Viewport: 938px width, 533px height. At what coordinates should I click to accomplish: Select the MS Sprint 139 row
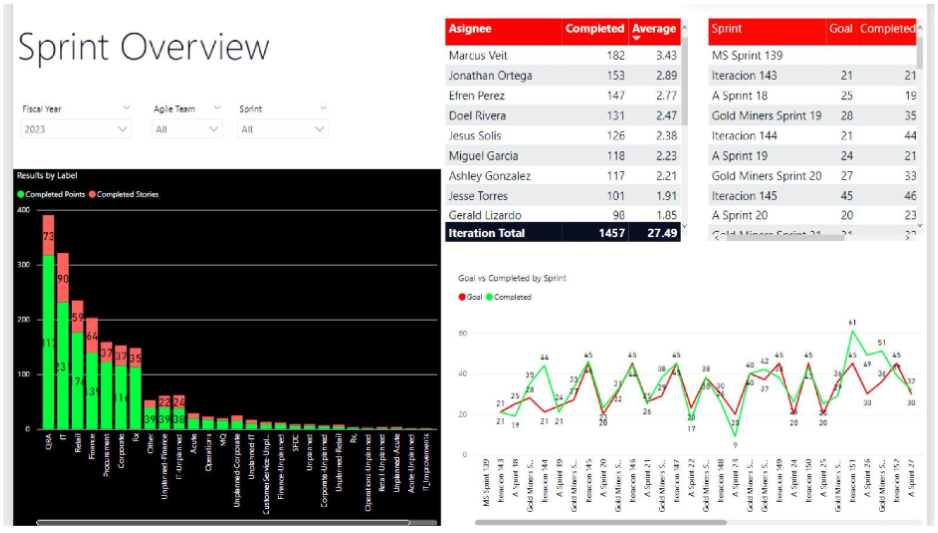tap(812, 56)
